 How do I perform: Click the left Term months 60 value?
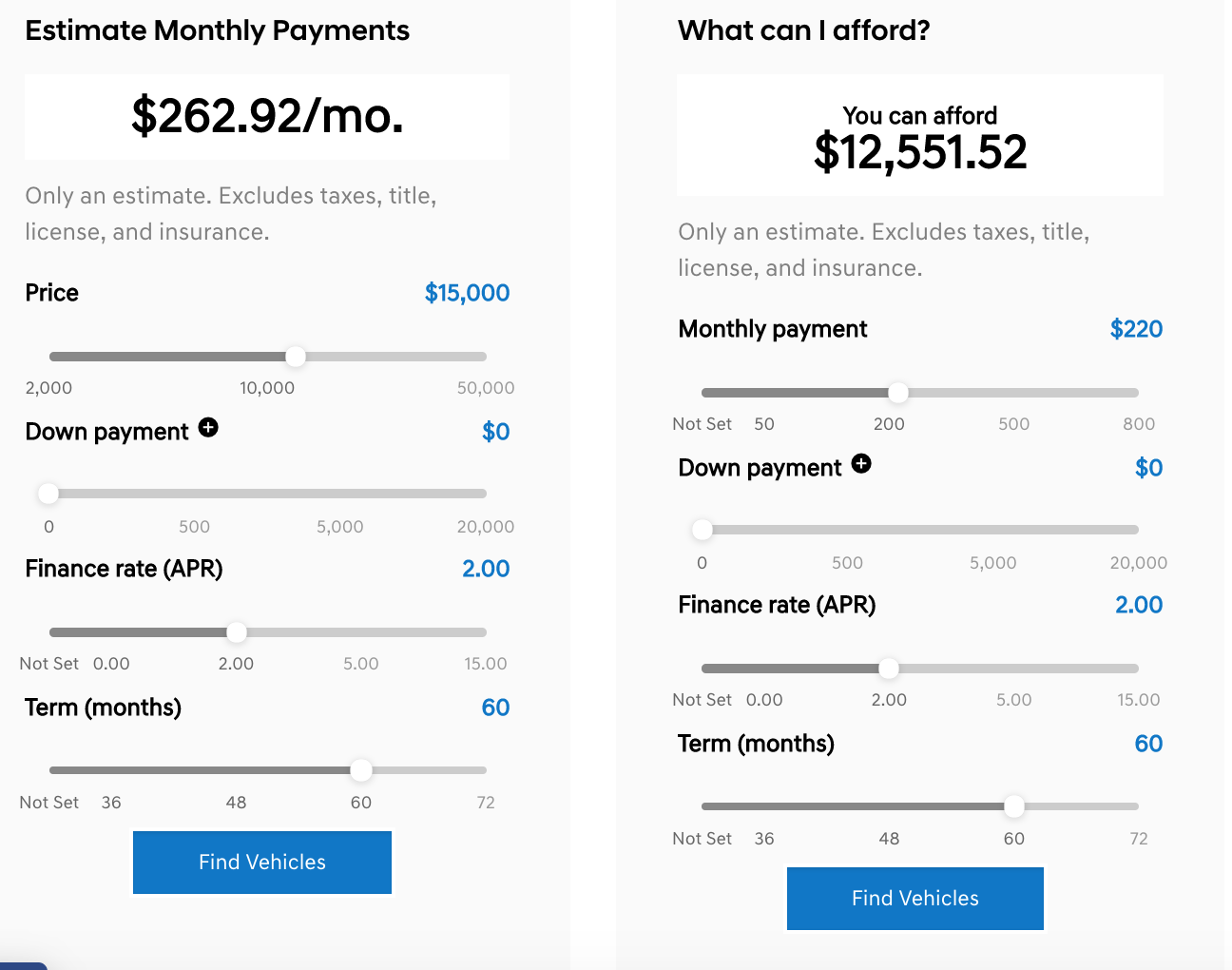tap(495, 708)
